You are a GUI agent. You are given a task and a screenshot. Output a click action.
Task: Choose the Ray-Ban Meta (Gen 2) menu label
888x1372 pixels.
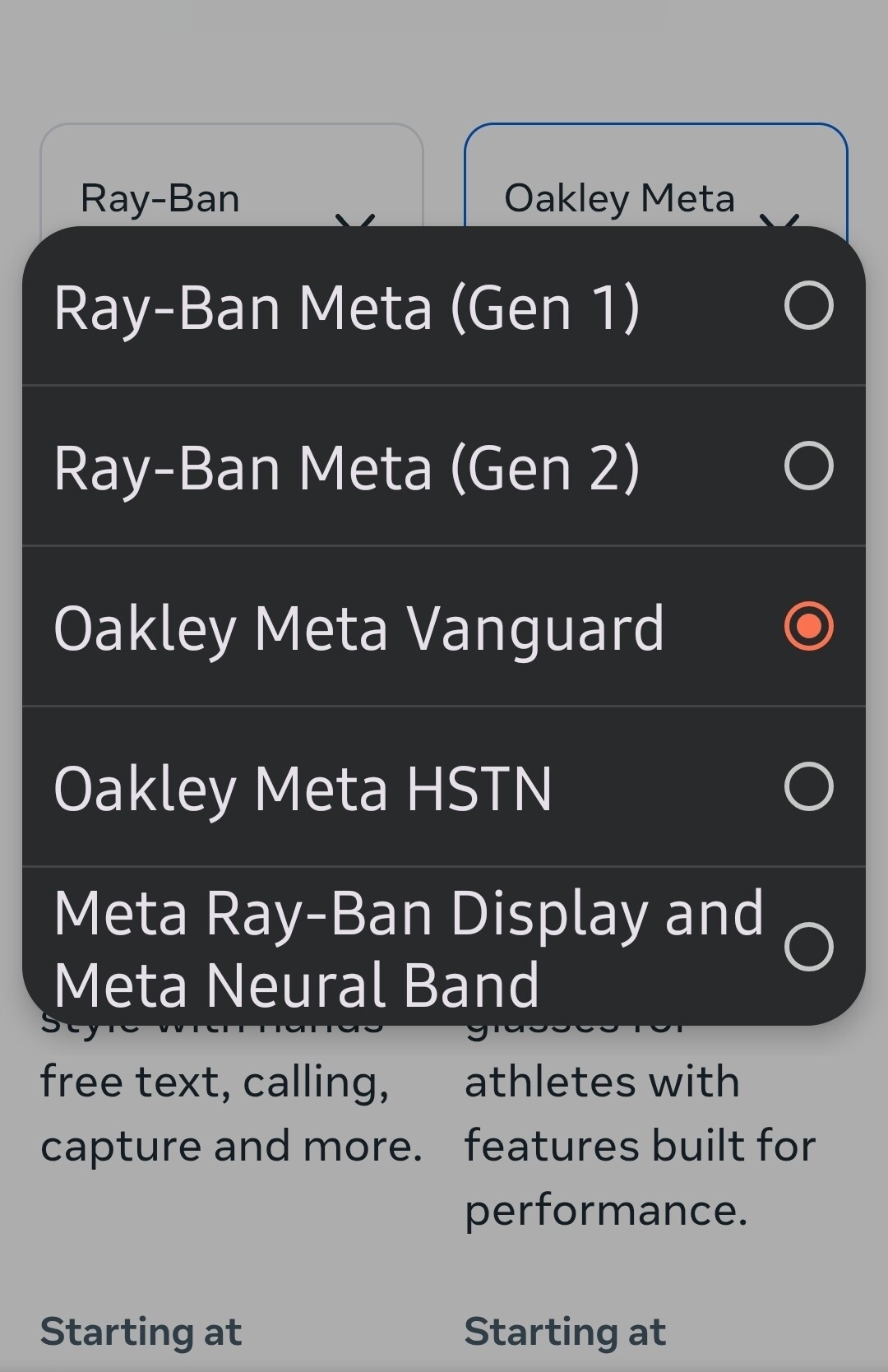346,468
